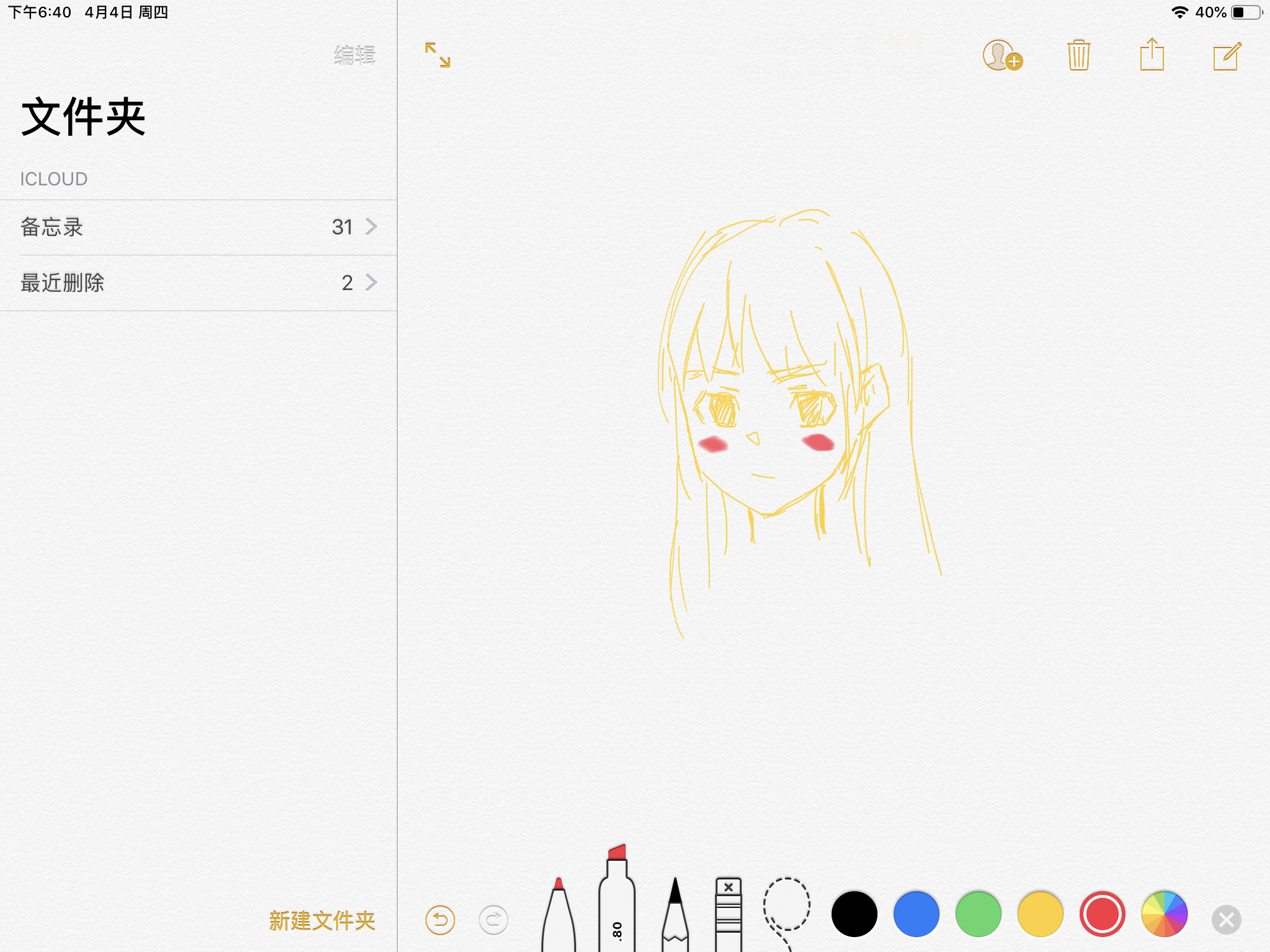Viewport: 1270px width, 952px height.
Task: Open the rainbow color wheel picker
Action: click(x=1164, y=913)
